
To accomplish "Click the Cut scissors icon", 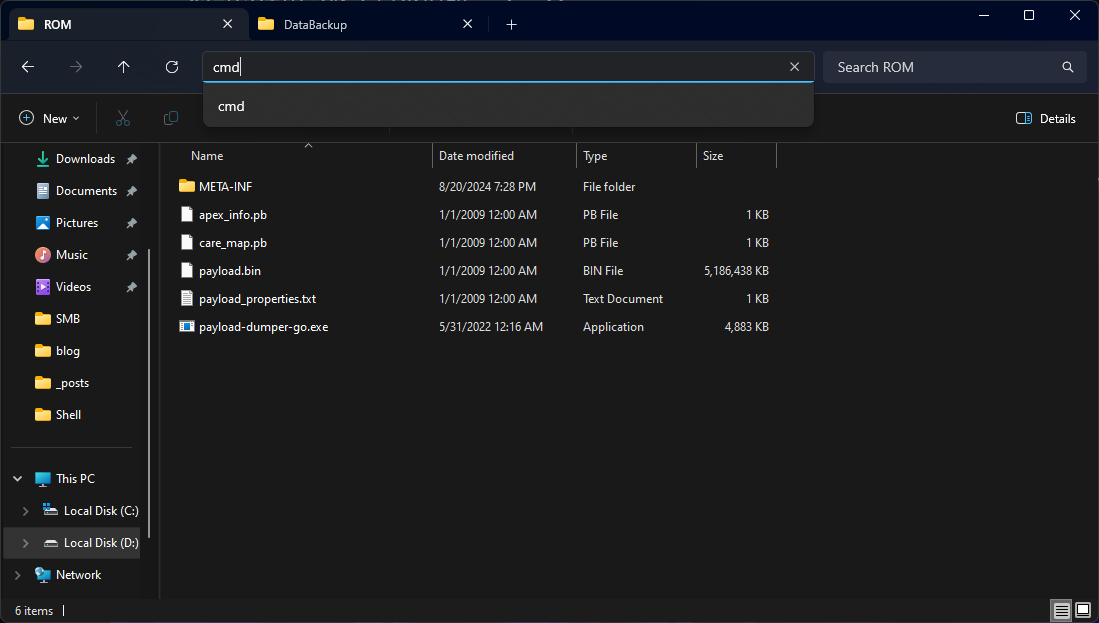I will [123, 118].
